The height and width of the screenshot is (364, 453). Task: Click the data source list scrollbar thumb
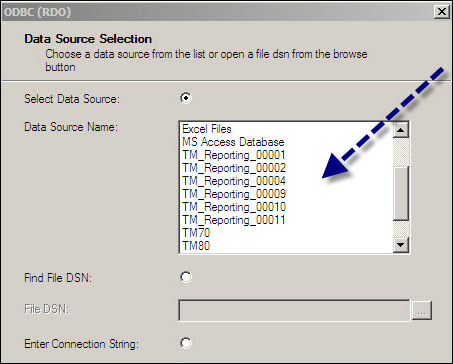(401, 193)
